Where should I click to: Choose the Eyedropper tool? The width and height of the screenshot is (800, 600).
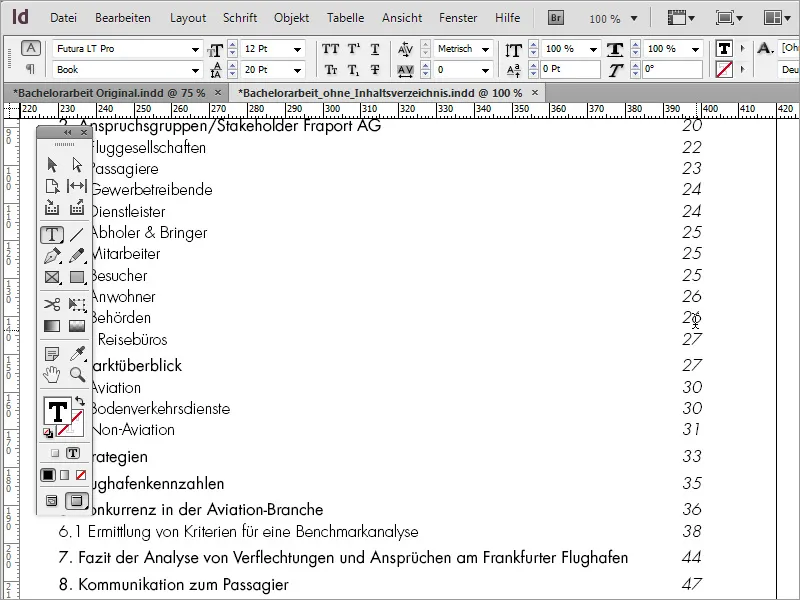click(77, 354)
